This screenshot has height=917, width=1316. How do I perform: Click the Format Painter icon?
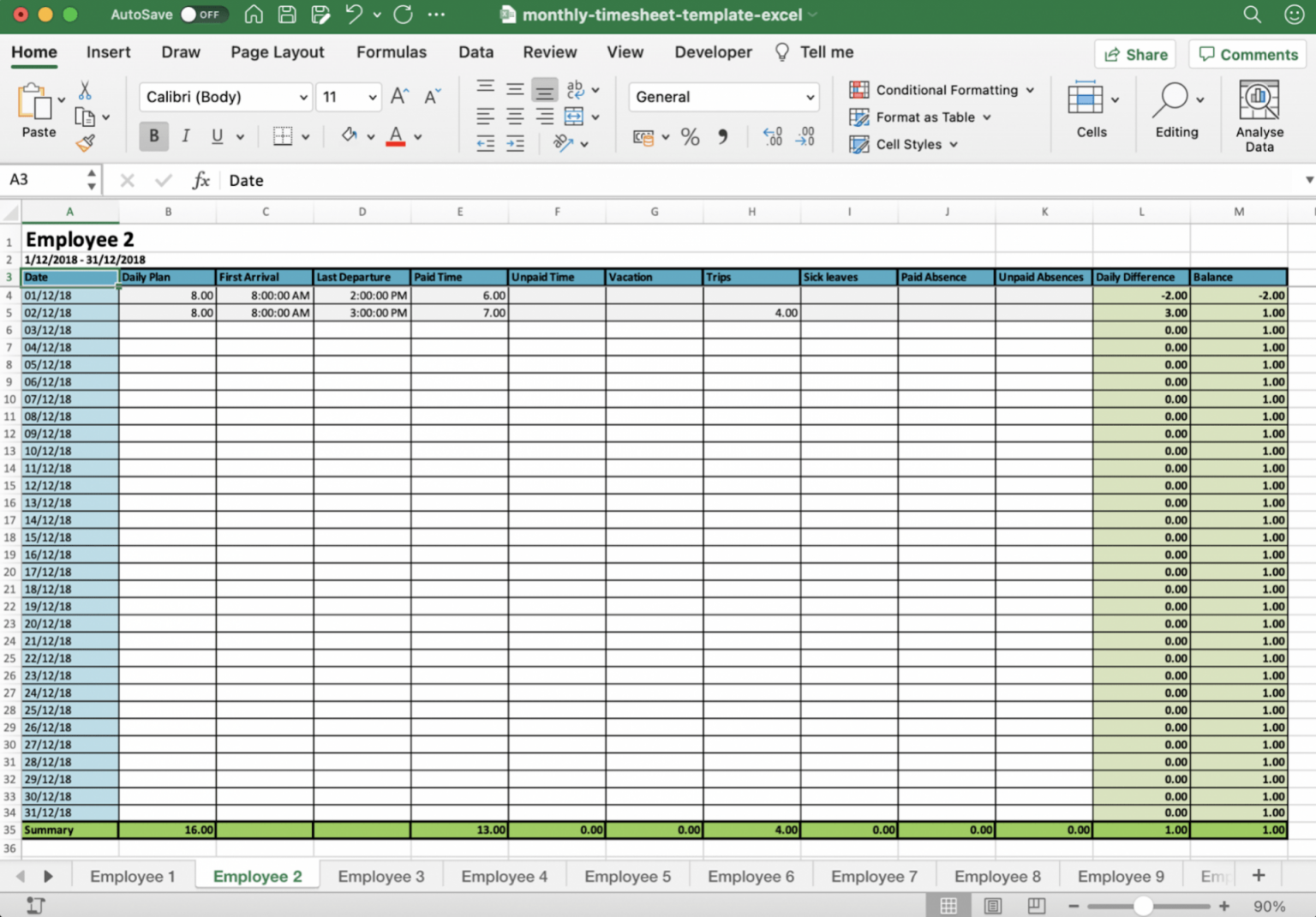click(86, 144)
